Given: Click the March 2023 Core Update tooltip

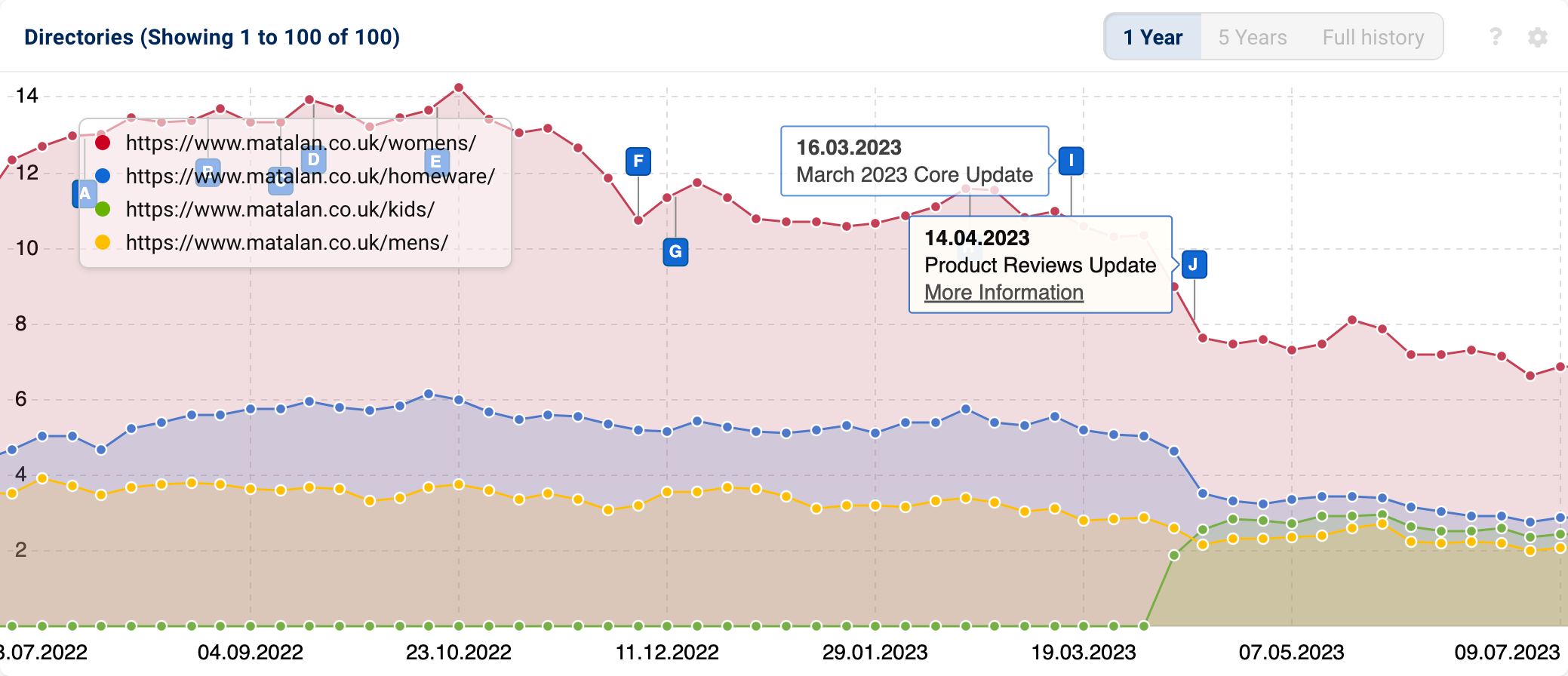Looking at the screenshot, I should (915, 161).
